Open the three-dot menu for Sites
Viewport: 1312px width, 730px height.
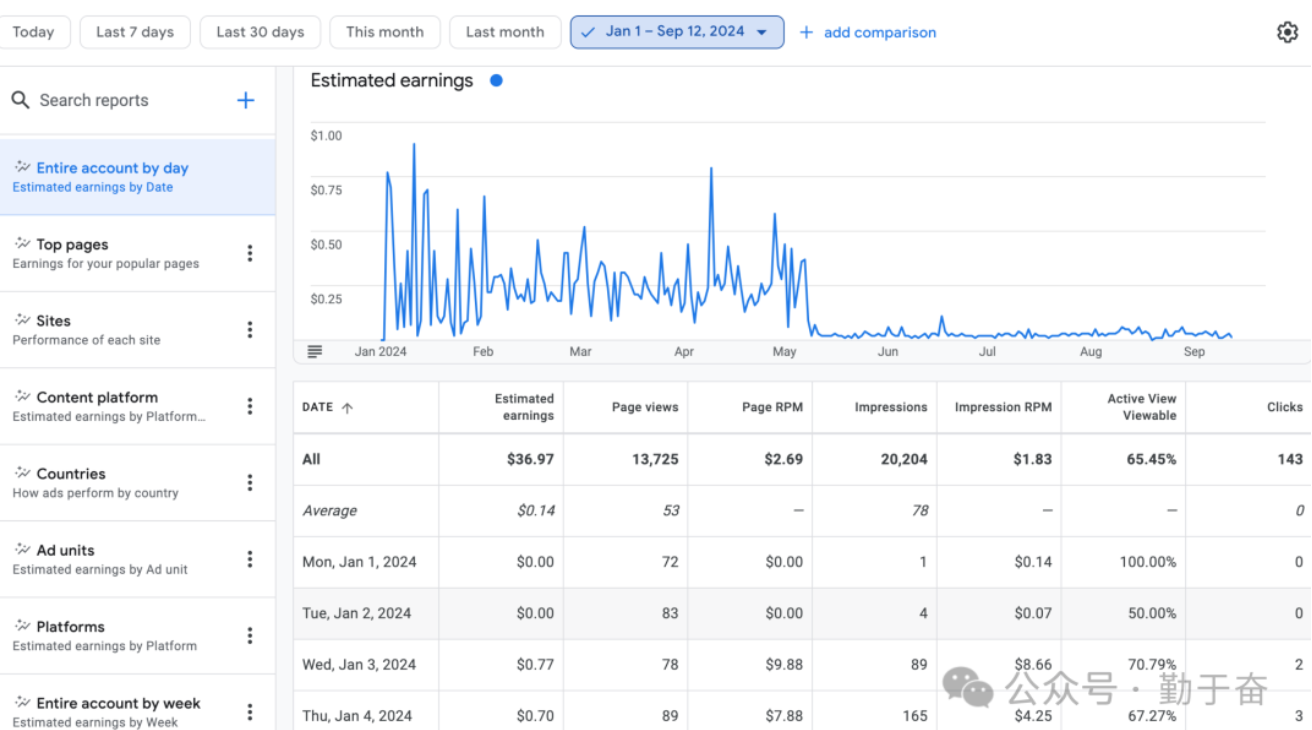point(250,330)
